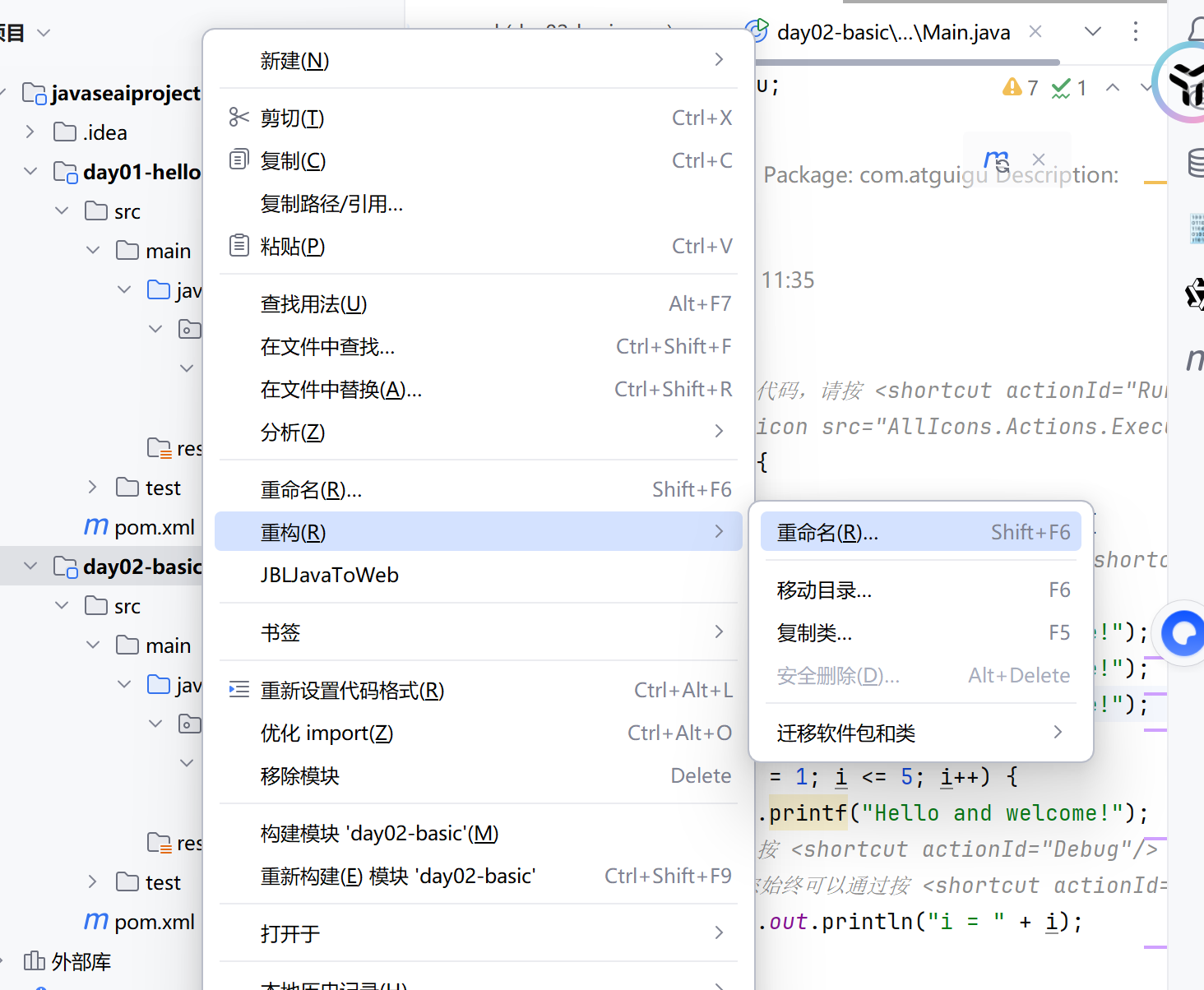Show the hidden editor tabs dropdown
Viewport: 1204px width, 990px height.
1093,32
